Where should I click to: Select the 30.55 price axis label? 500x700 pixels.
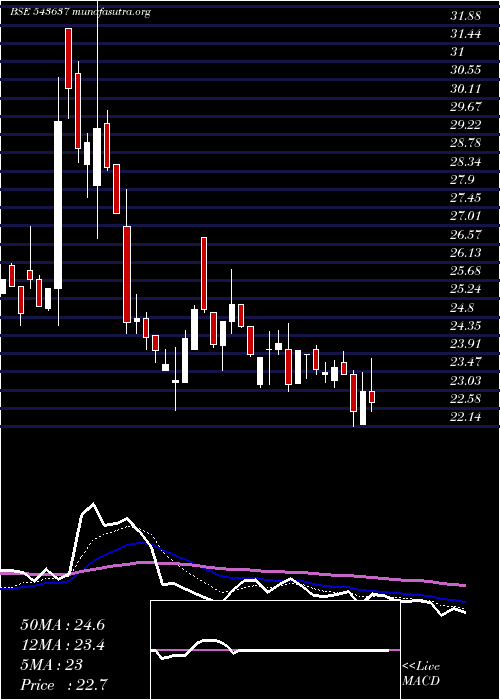click(x=466, y=70)
